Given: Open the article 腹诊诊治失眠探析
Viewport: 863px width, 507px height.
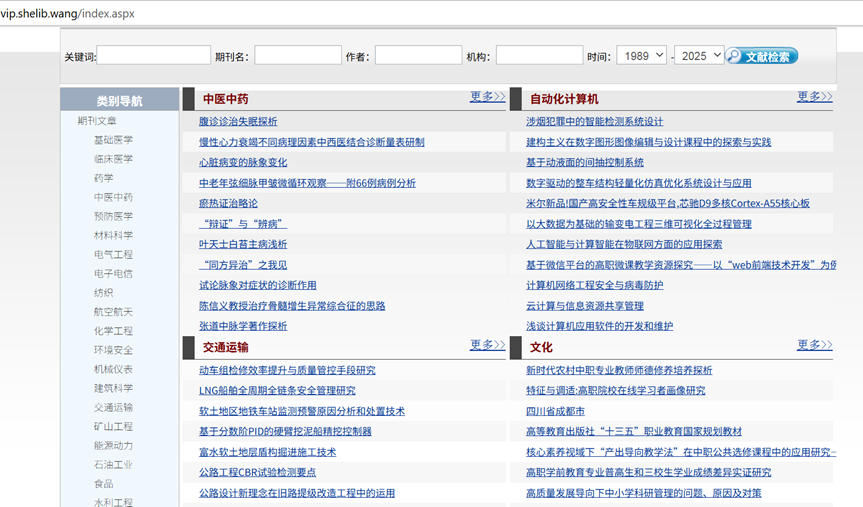Looking at the screenshot, I should [238, 121].
